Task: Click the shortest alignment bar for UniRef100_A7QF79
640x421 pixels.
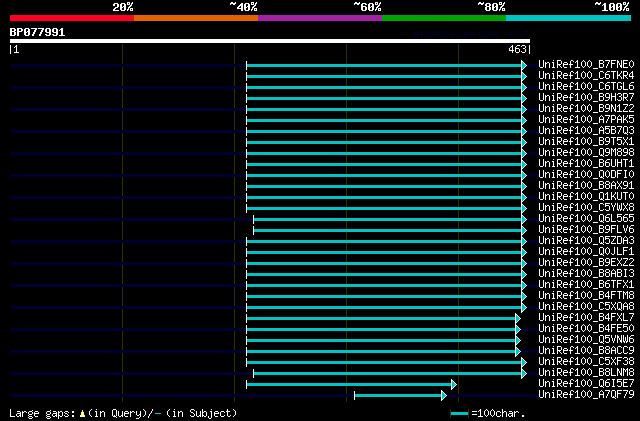Action: pos(398,396)
